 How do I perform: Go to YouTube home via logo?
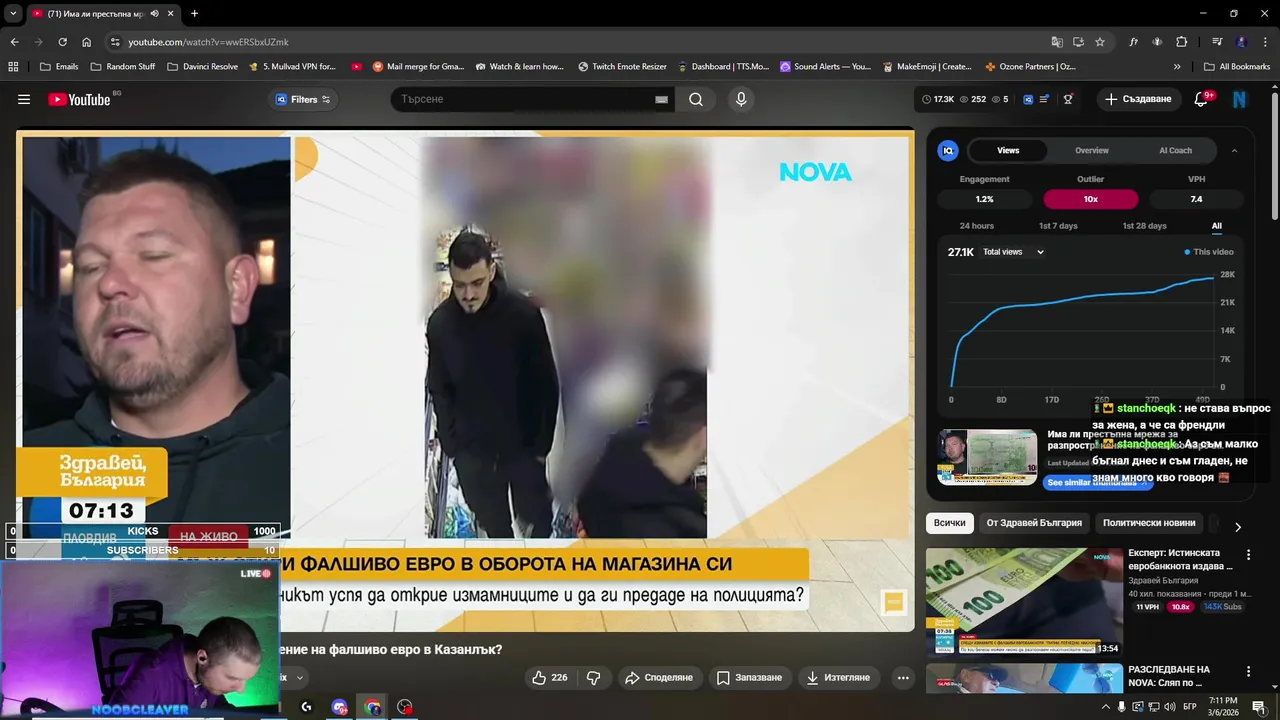[x=79, y=99]
